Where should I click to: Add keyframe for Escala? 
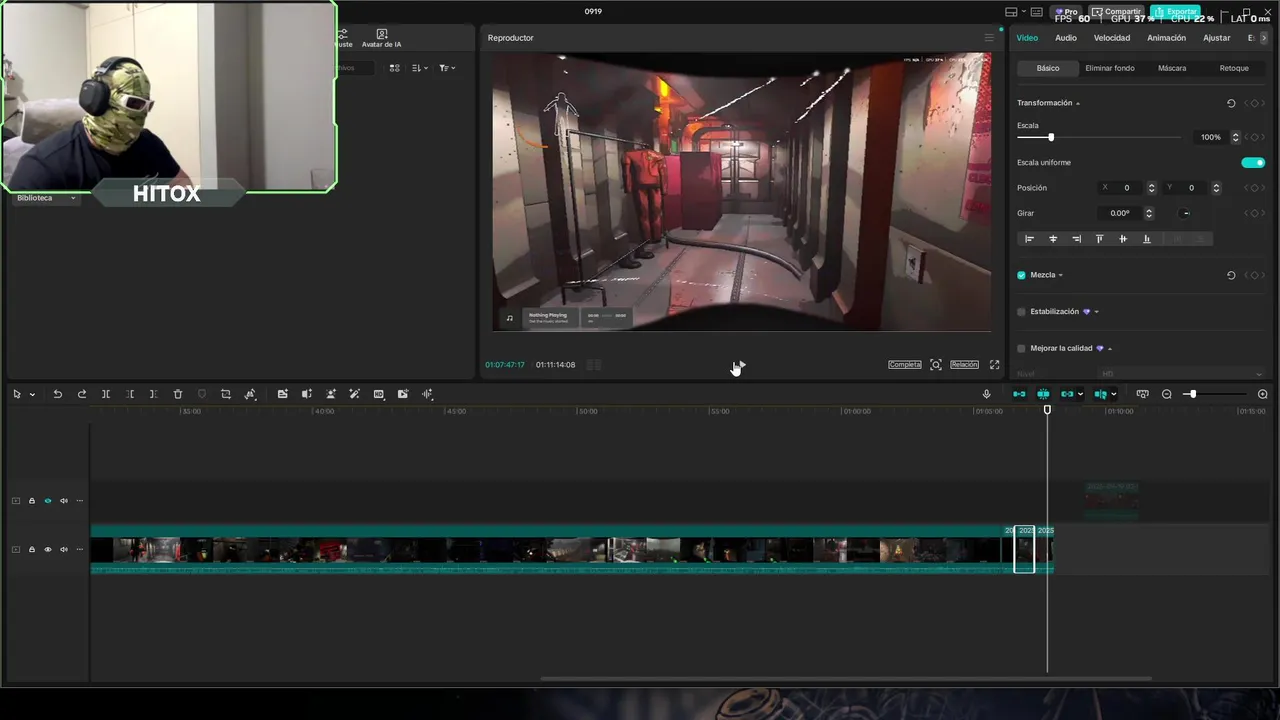(x=1255, y=137)
